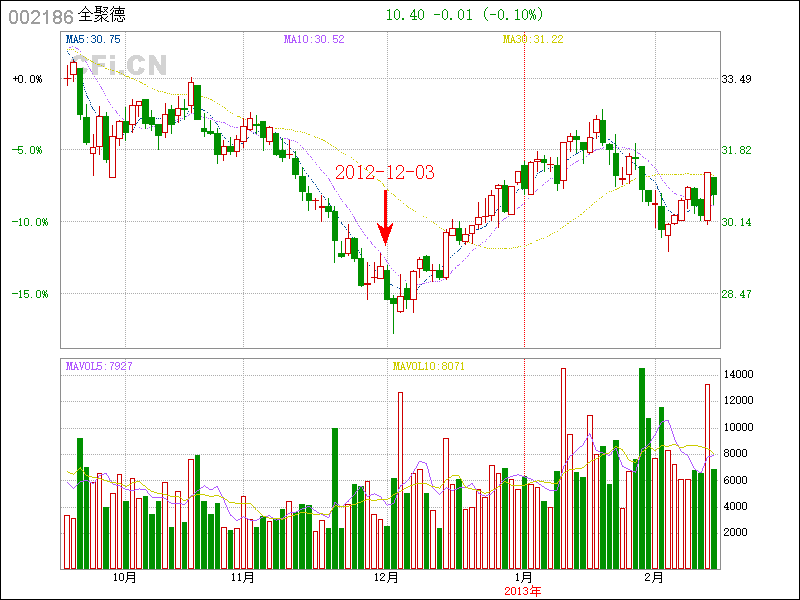The height and width of the screenshot is (600, 800).
Task: Click the 2013年 year marker
Action: 523,590
